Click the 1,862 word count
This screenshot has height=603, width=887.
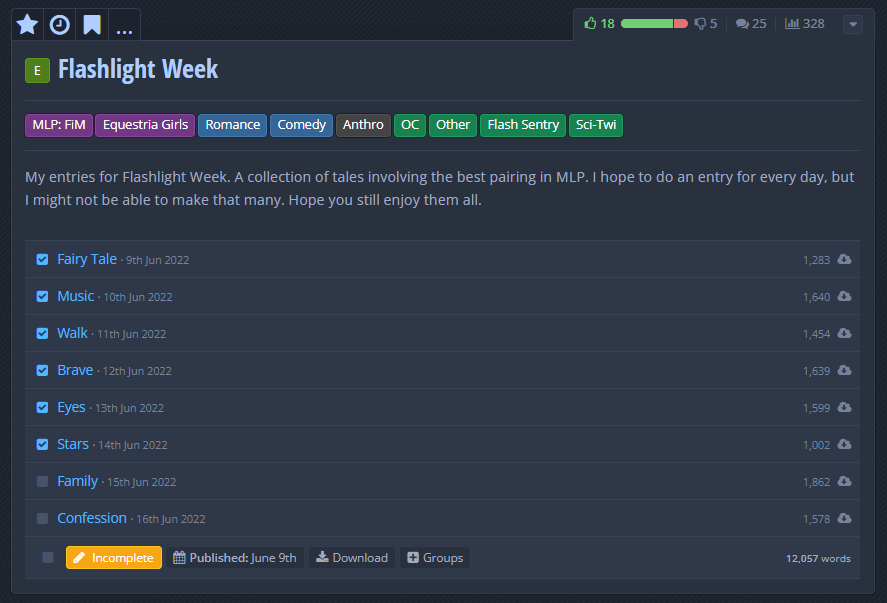[x=816, y=483]
